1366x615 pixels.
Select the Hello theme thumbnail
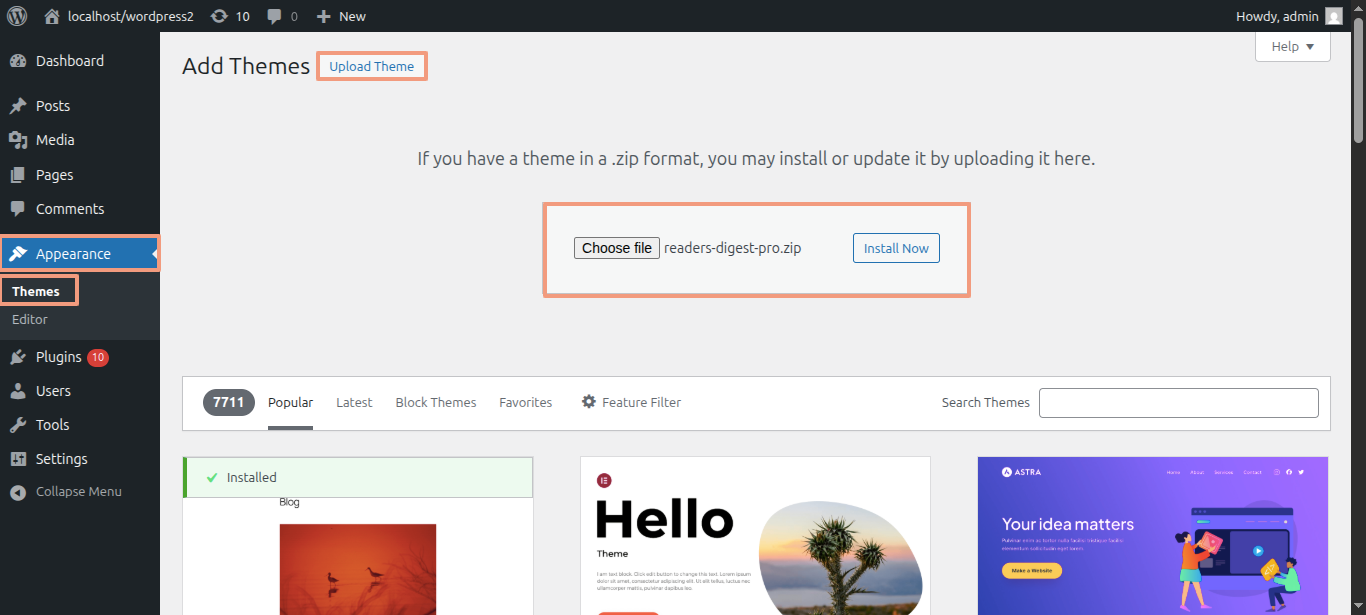pos(755,536)
